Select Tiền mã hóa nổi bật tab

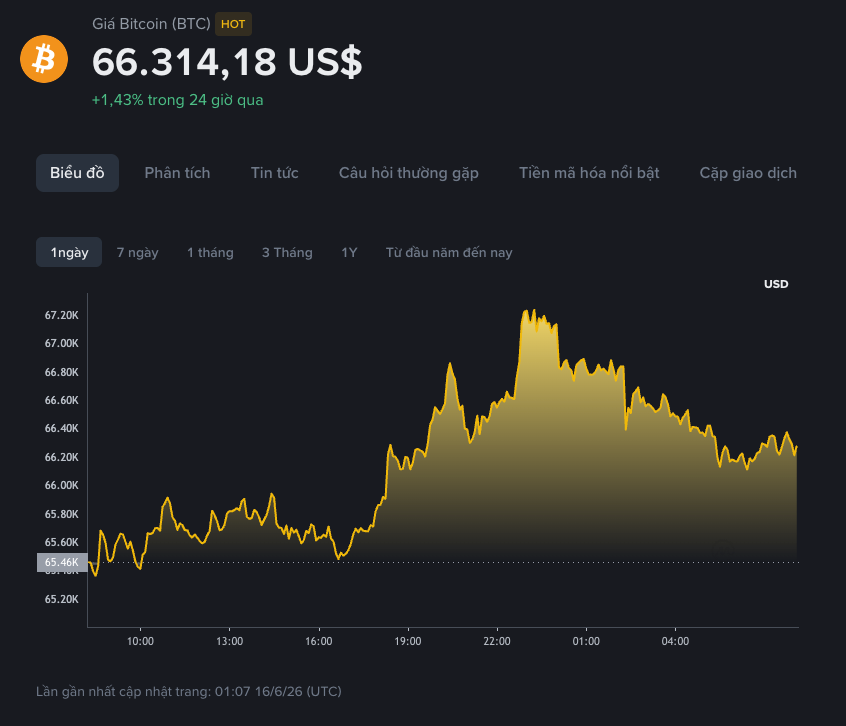coord(589,173)
